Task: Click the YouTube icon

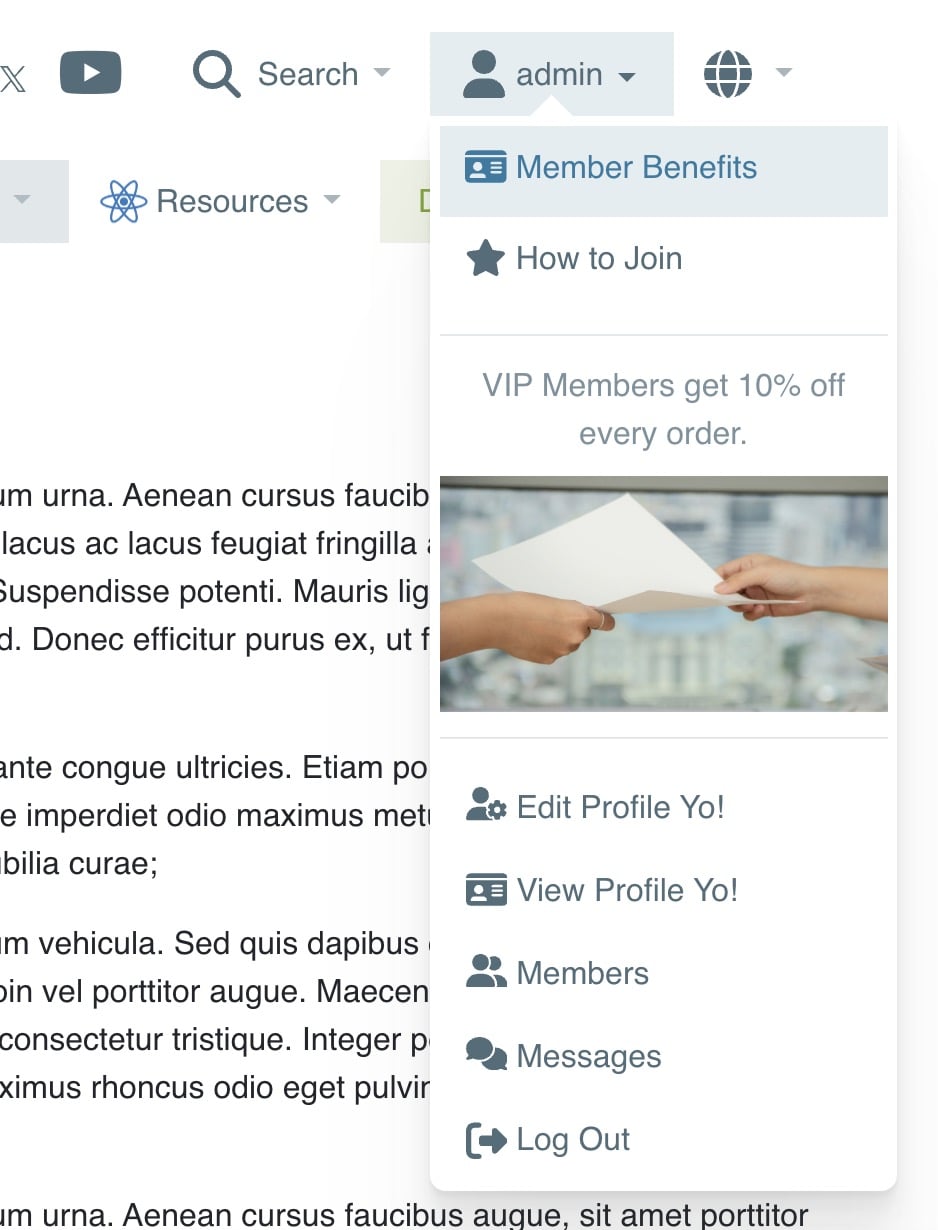Action: [x=91, y=73]
